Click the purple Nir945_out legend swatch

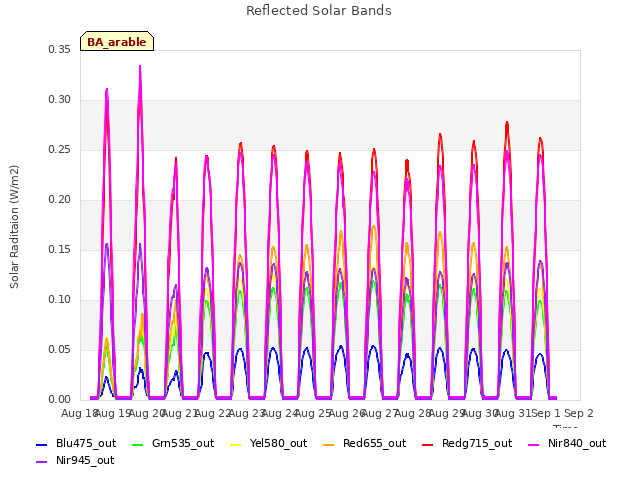point(42,462)
